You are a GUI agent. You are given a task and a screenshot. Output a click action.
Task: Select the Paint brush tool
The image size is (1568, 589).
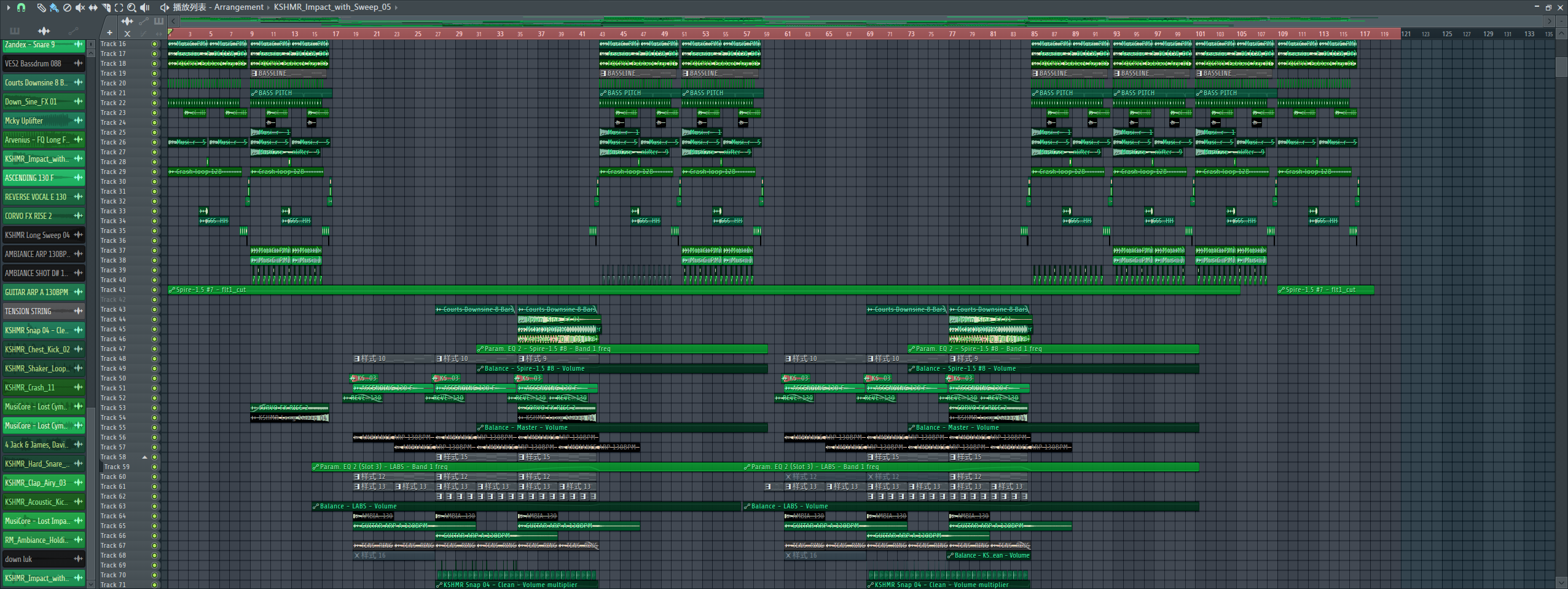tap(54, 7)
